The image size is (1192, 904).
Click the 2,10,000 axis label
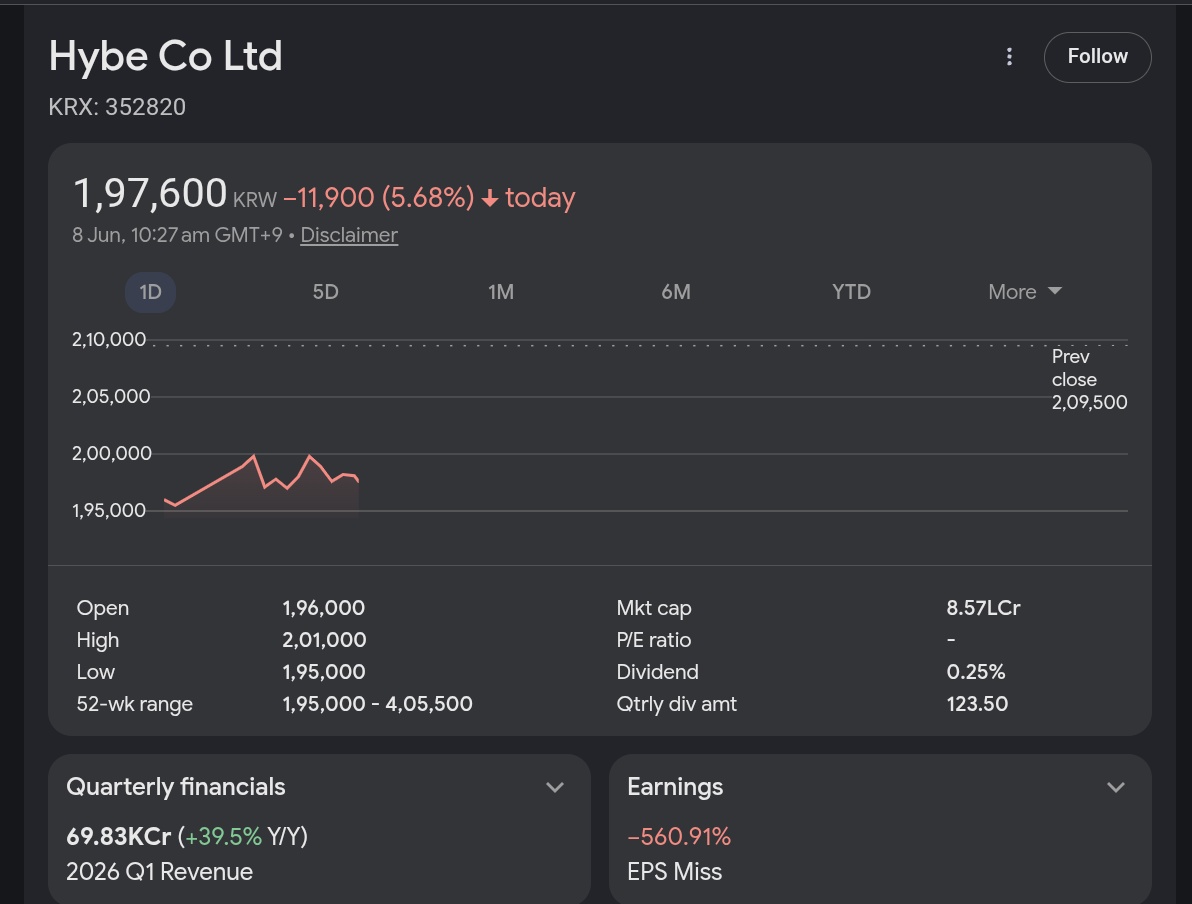(x=109, y=340)
